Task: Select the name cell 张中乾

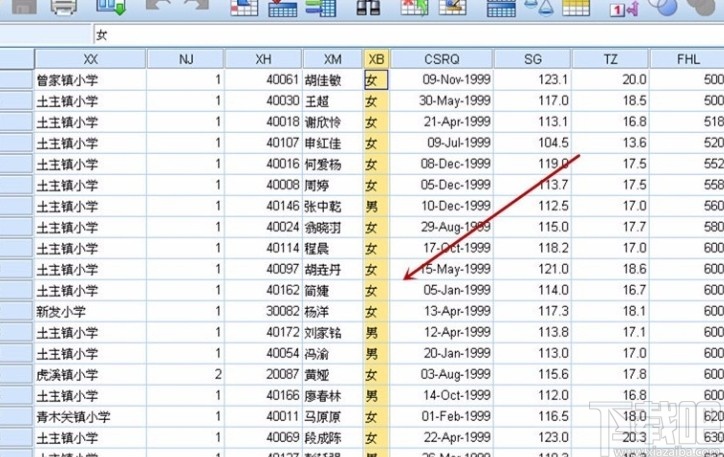Action: pyautogui.click(x=332, y=206)
